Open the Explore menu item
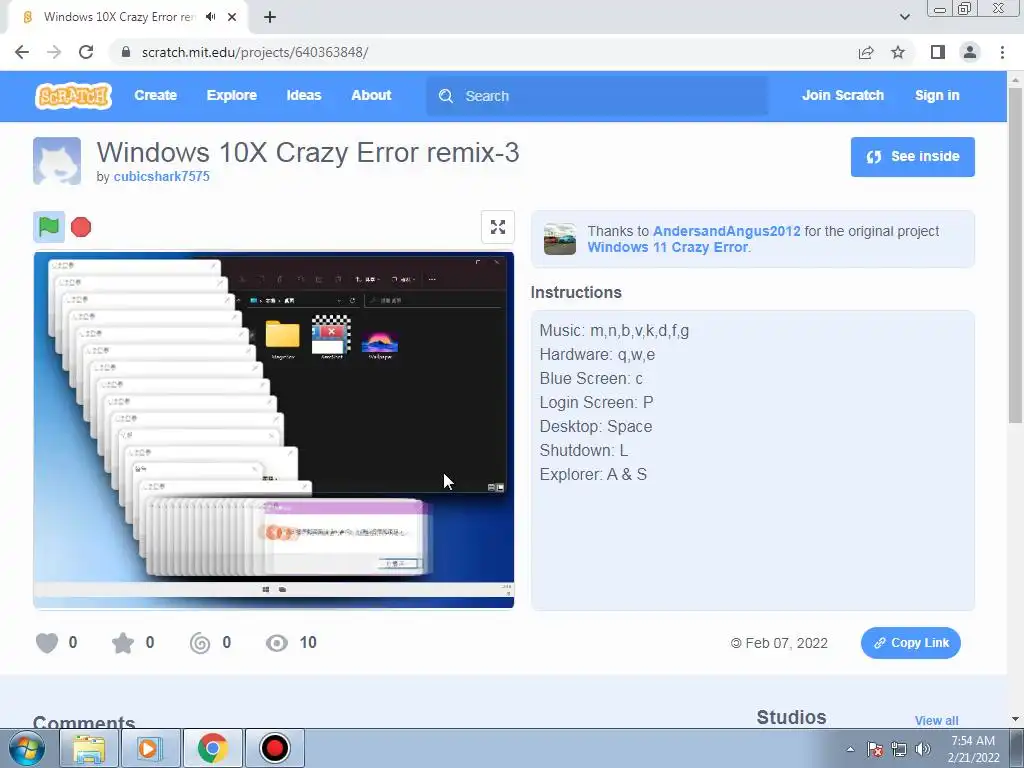 click(232, 95)
